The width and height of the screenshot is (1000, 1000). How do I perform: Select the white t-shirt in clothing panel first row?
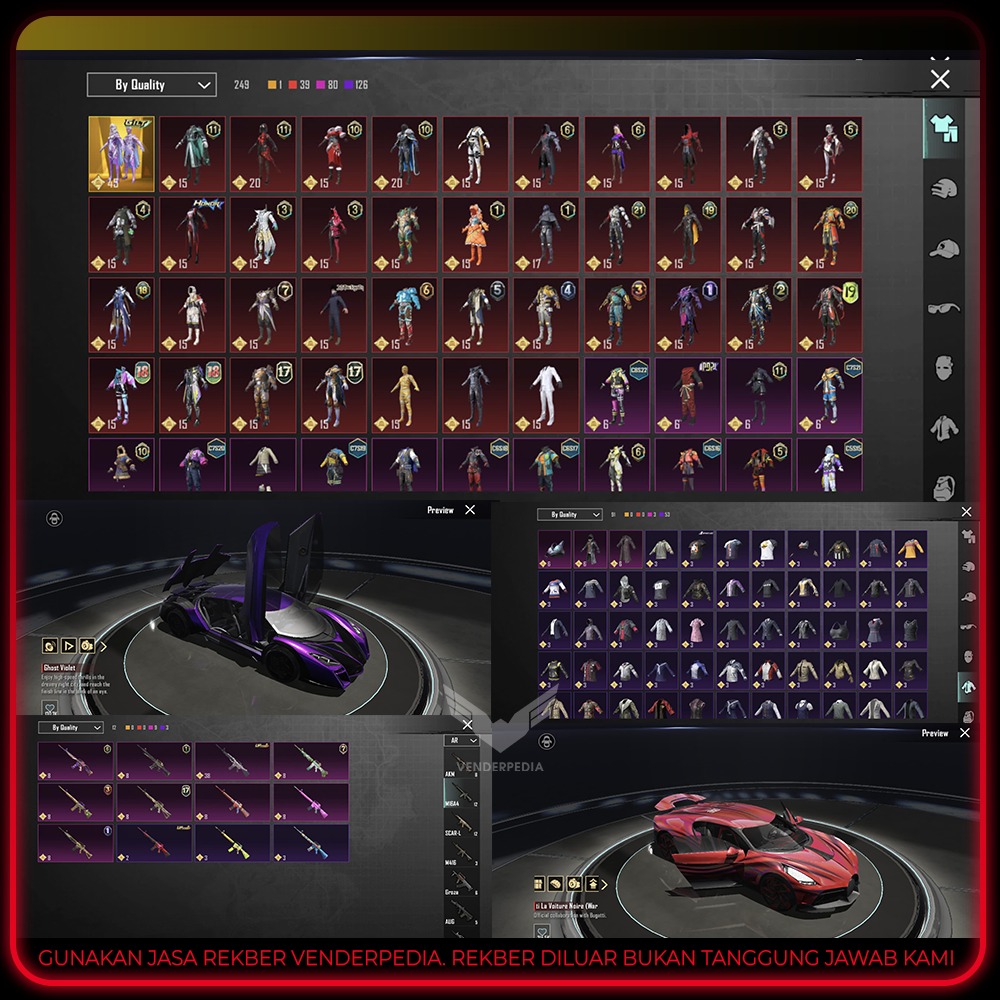click(768, 549)
